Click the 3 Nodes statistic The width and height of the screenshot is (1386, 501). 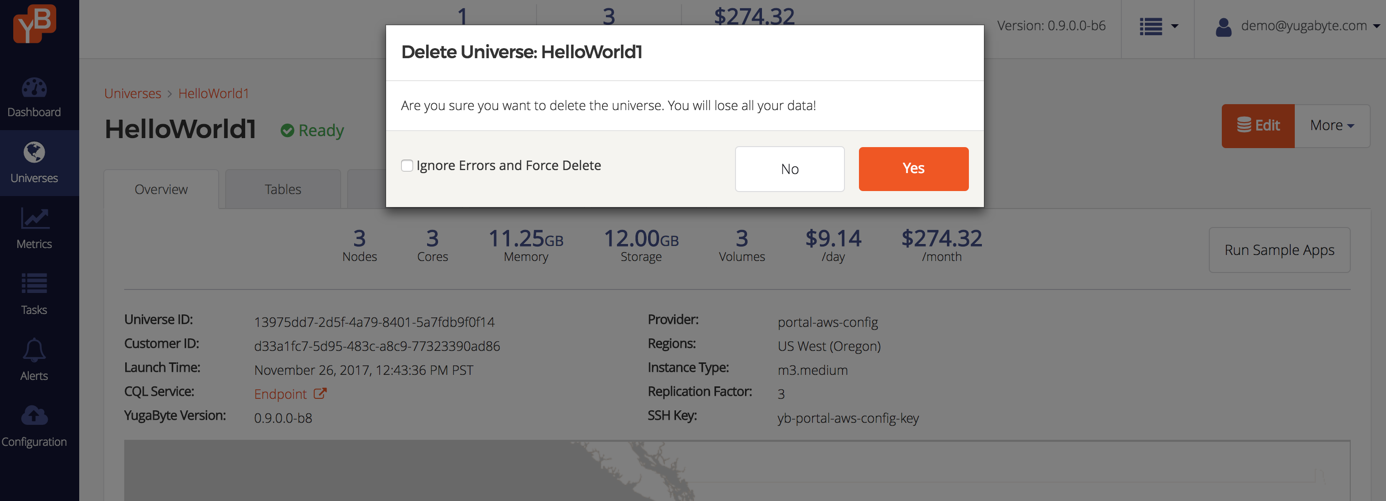pos(359,245)
